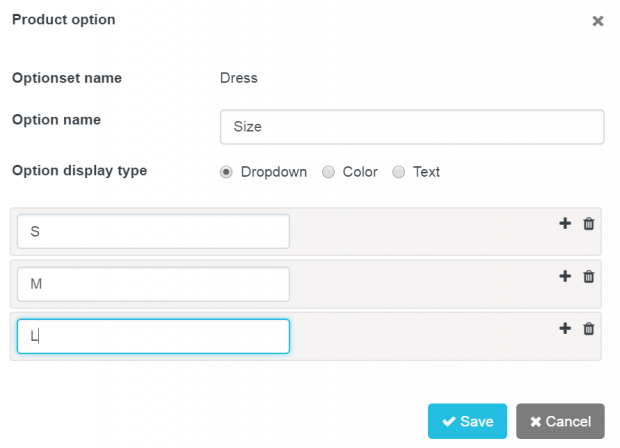Add a new value after the L row
620x448 pixels.
pyautogui.click(x=565, y=328)
